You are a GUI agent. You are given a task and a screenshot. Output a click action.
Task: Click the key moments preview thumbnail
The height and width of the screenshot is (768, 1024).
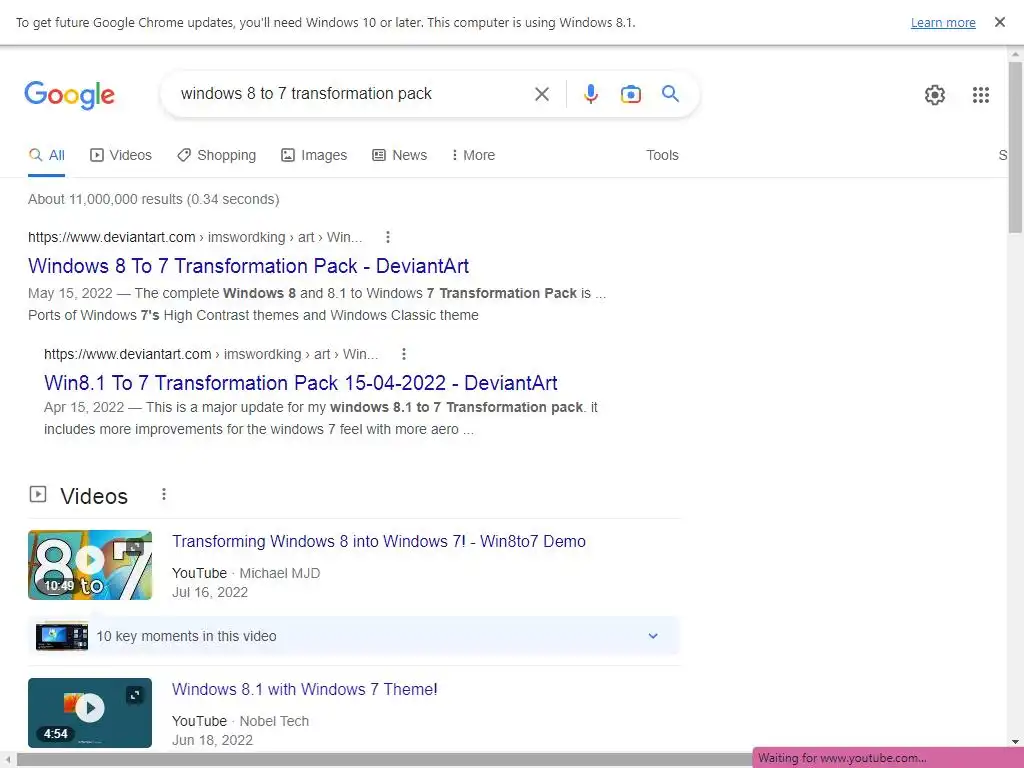point(62,636)
